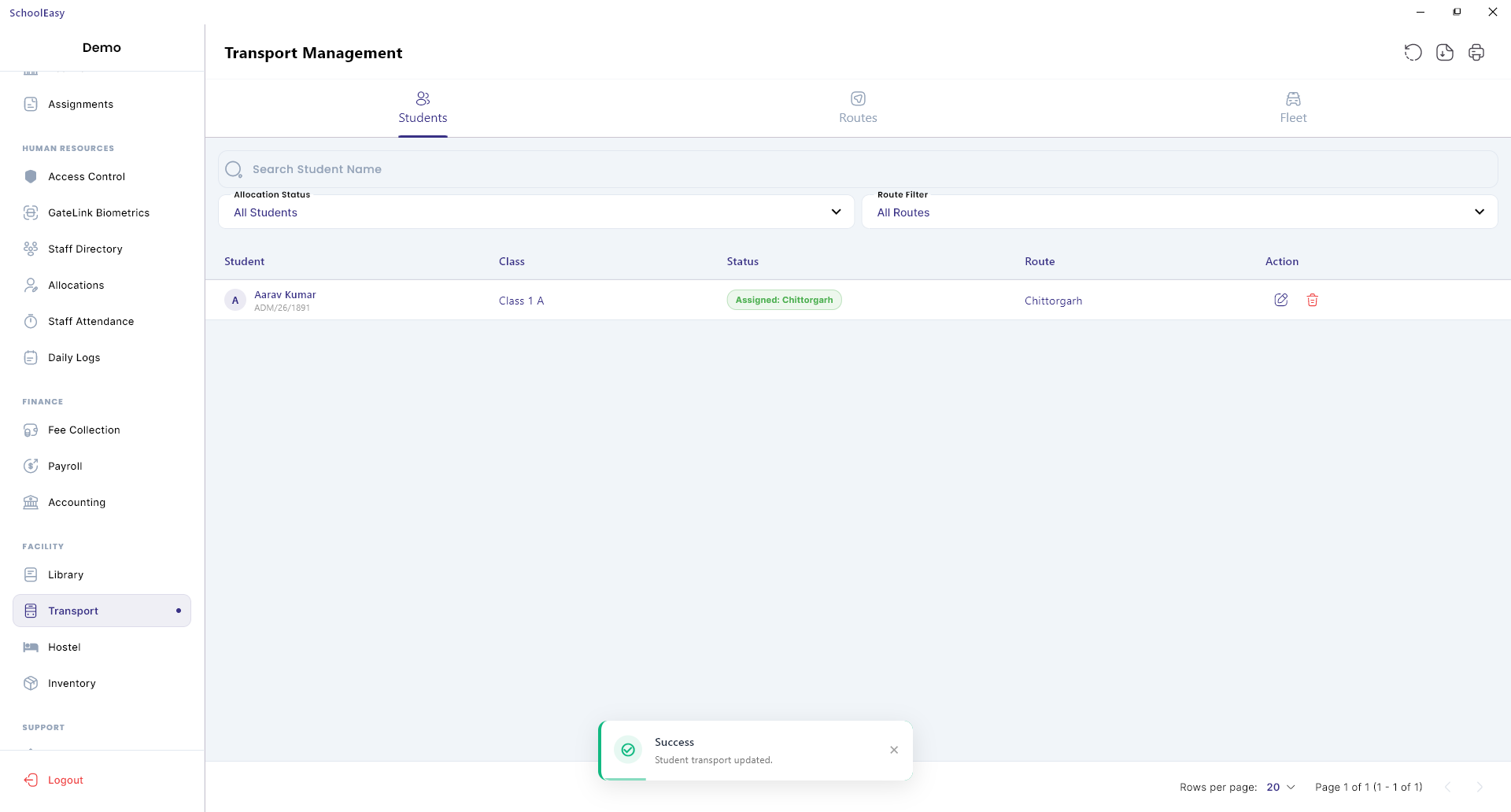Click the Staff Directory icon
The height and width of the screenshot is (812, 1511).
pos(31,249)
